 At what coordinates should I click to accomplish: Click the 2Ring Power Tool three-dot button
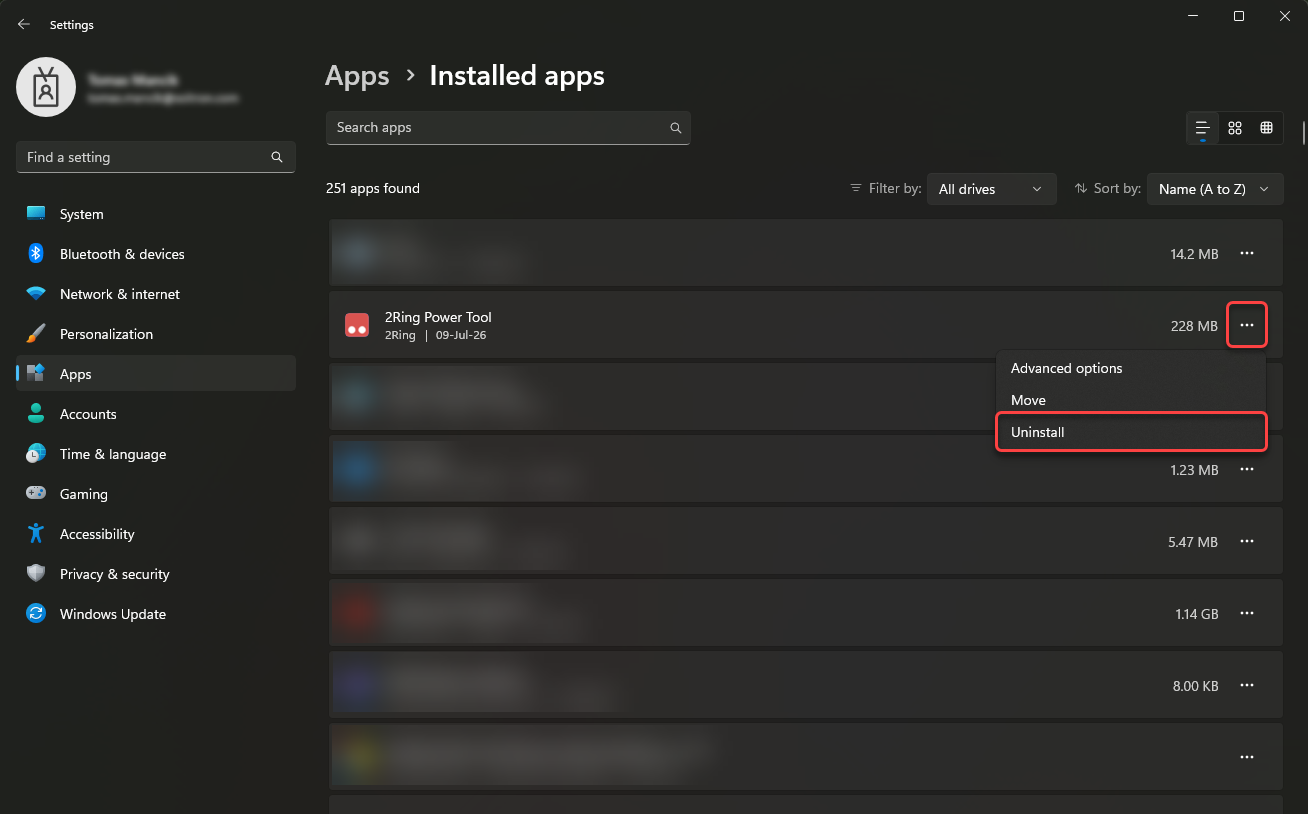tap(1247, 325)
